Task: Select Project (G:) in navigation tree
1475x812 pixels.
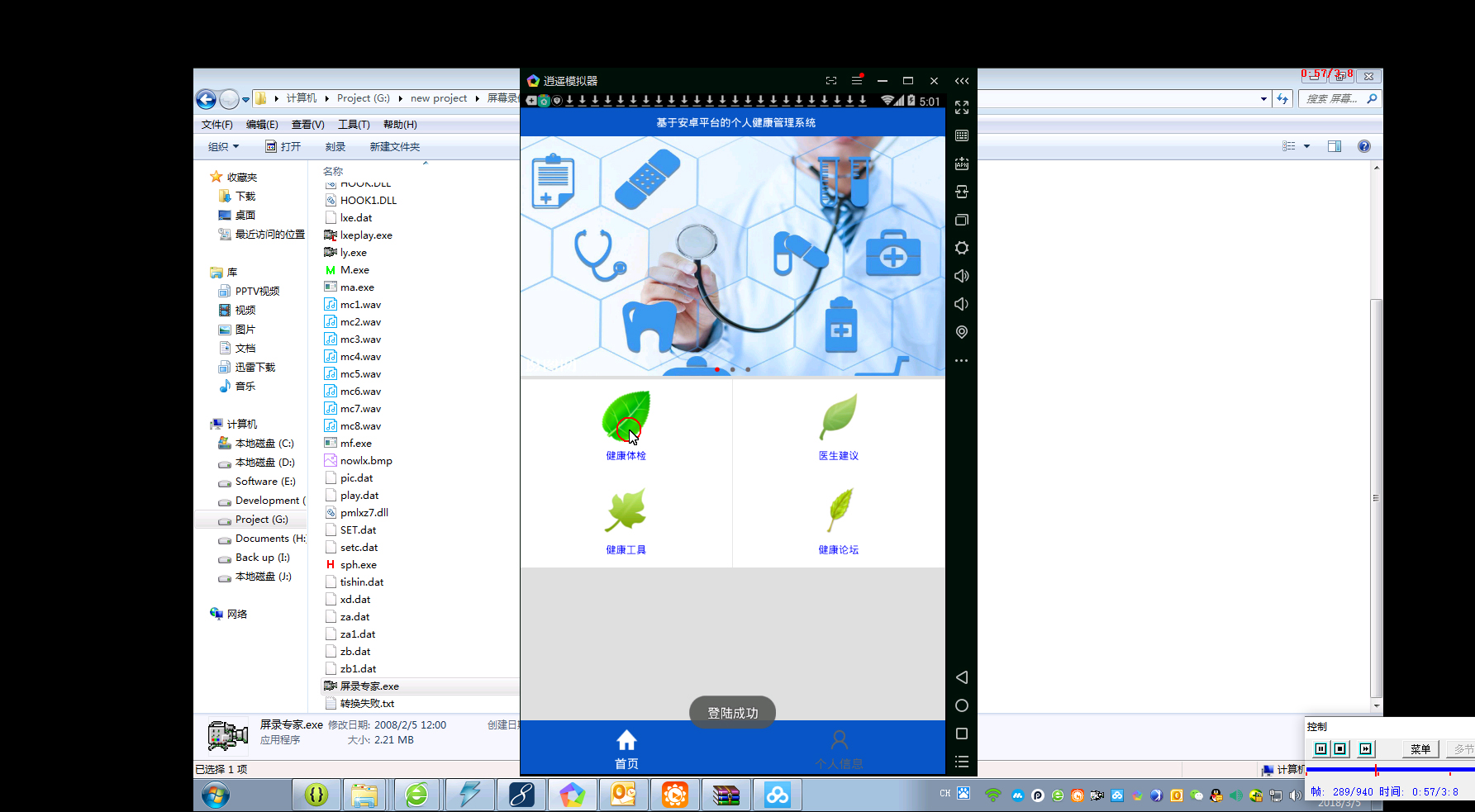Action: pos(261,520)
